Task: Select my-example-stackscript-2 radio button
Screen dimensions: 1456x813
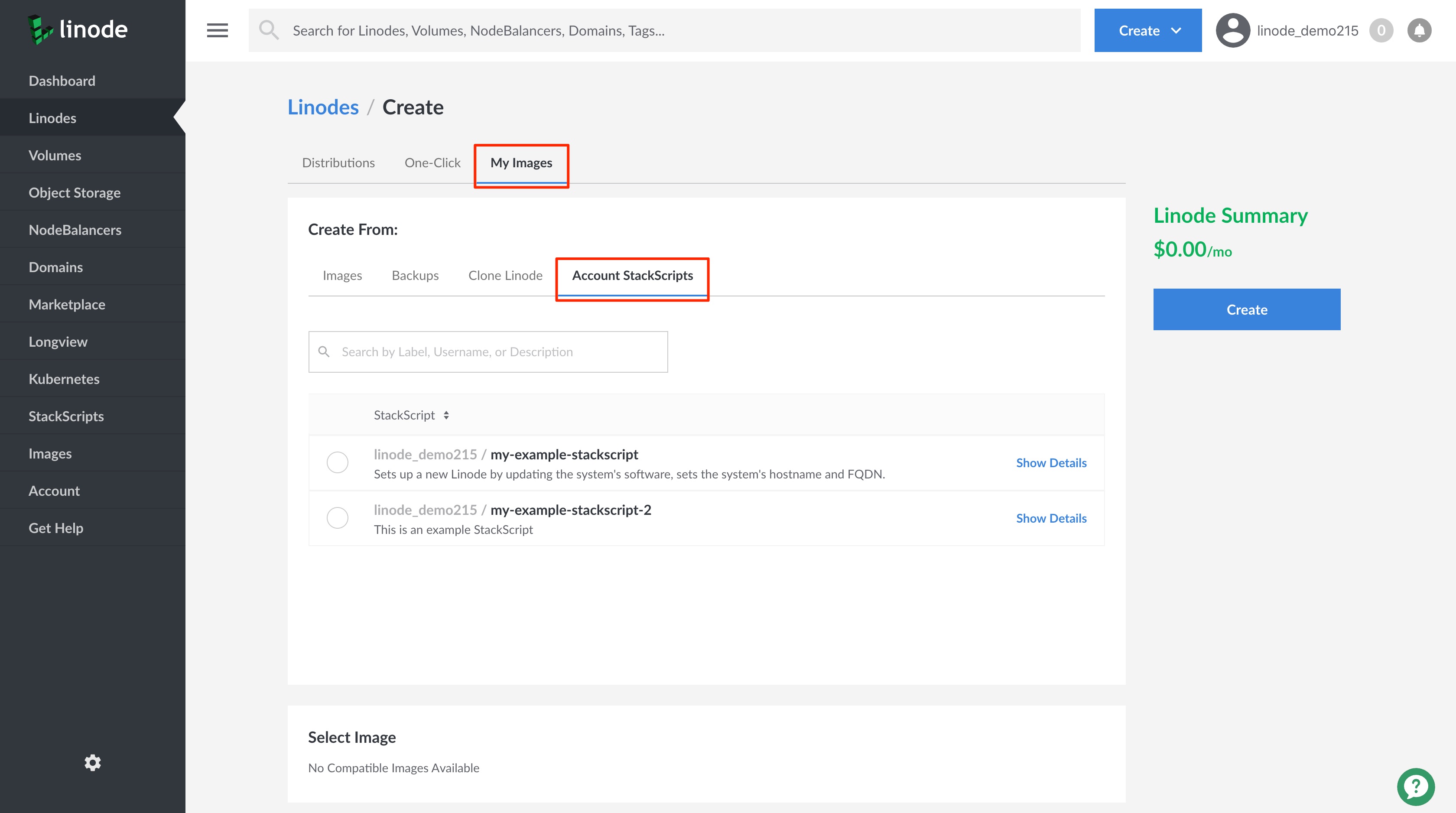Action: pyautogui.click(x=338, y=518)
